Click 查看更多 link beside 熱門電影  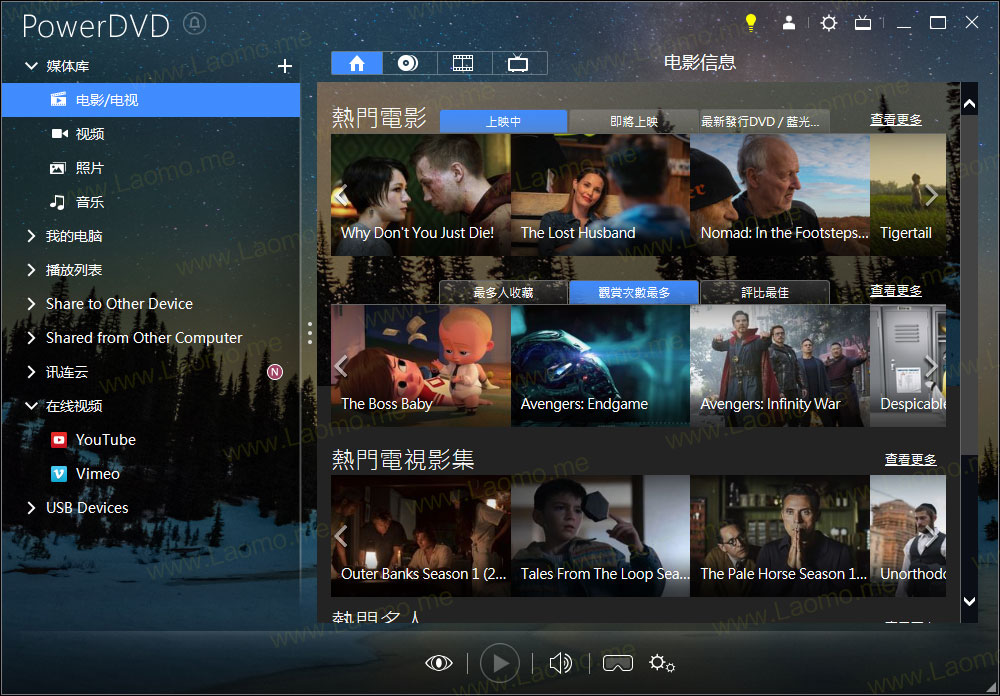(x=896, y=119)
